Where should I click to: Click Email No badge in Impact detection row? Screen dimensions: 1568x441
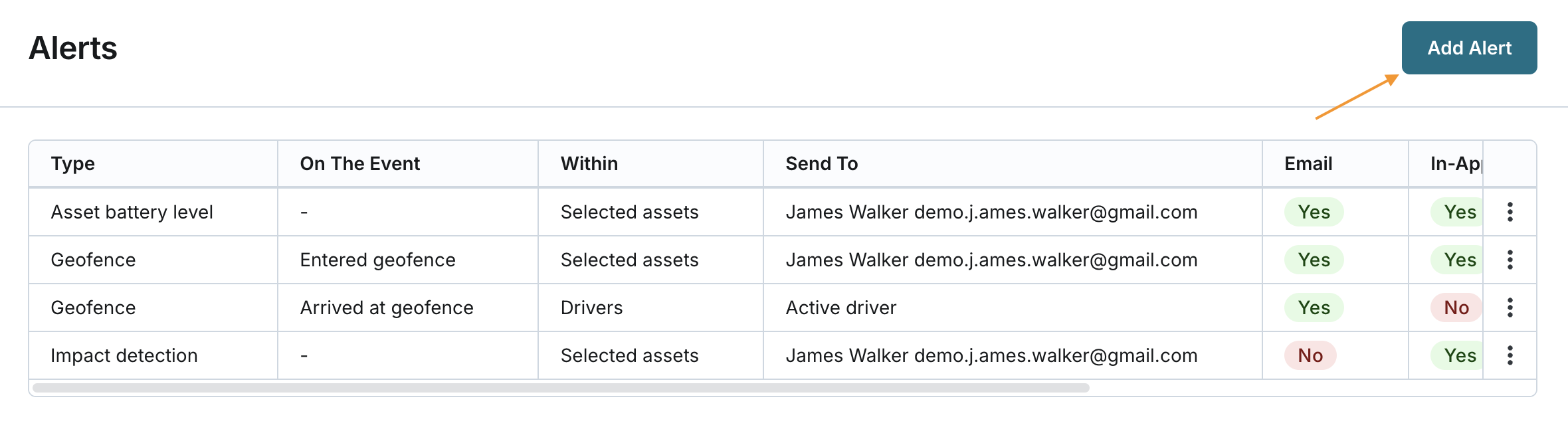pyautogui.click(x=1310, y=355)
